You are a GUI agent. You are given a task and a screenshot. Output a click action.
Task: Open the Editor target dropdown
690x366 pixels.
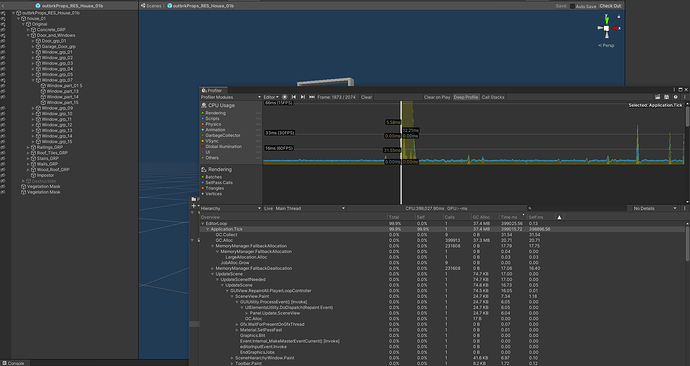click(x=271, y=97)
